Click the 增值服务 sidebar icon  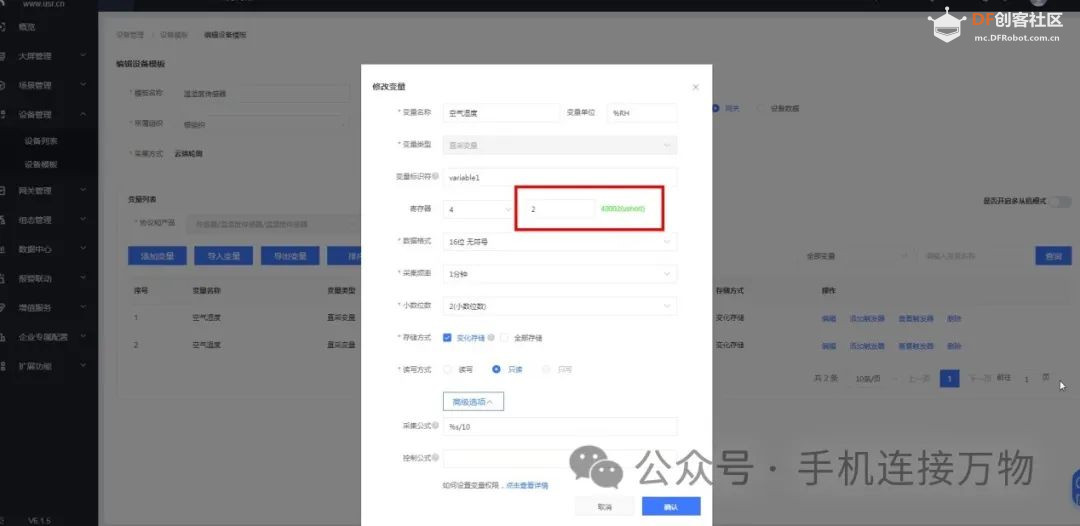point(3,307)
